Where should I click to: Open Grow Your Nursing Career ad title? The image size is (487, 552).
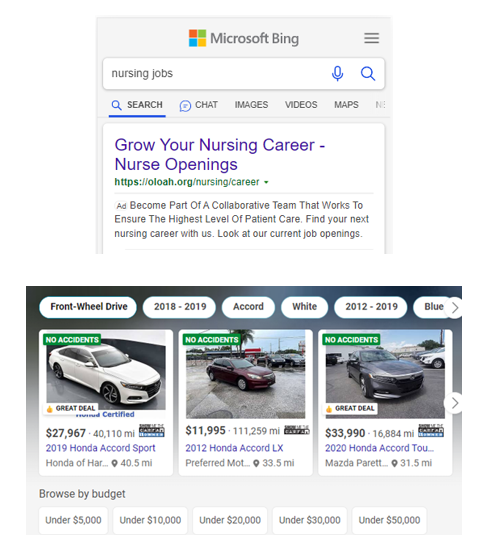pyautogui.click(x=220, y=155)
